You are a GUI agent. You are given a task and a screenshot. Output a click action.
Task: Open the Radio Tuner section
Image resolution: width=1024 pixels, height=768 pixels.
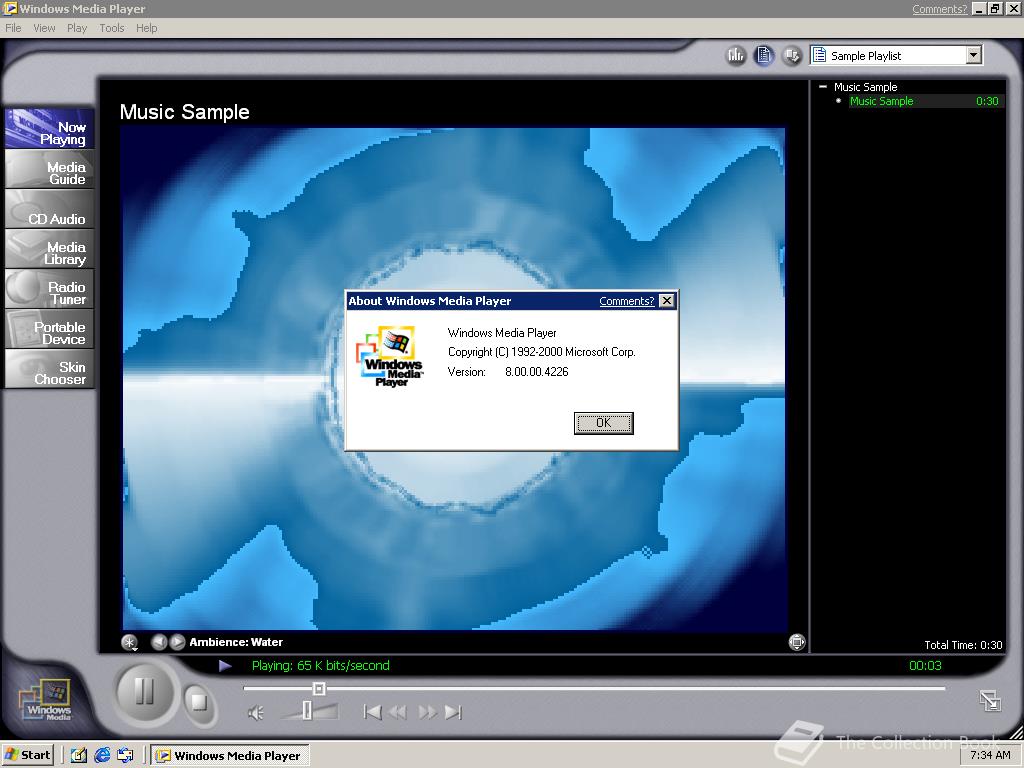50,289
